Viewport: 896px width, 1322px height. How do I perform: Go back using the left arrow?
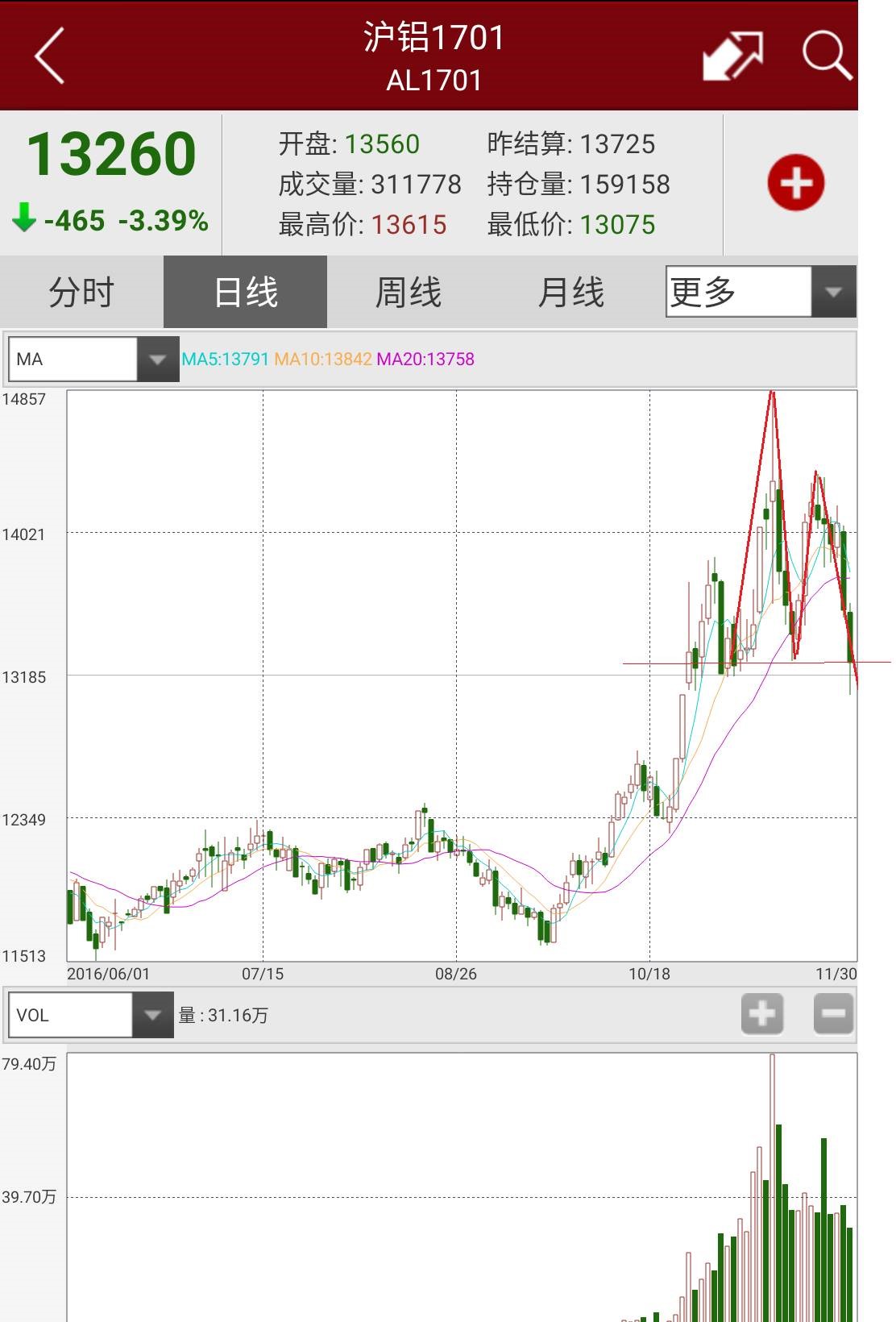pyautogui.click(x=50, y=56)
